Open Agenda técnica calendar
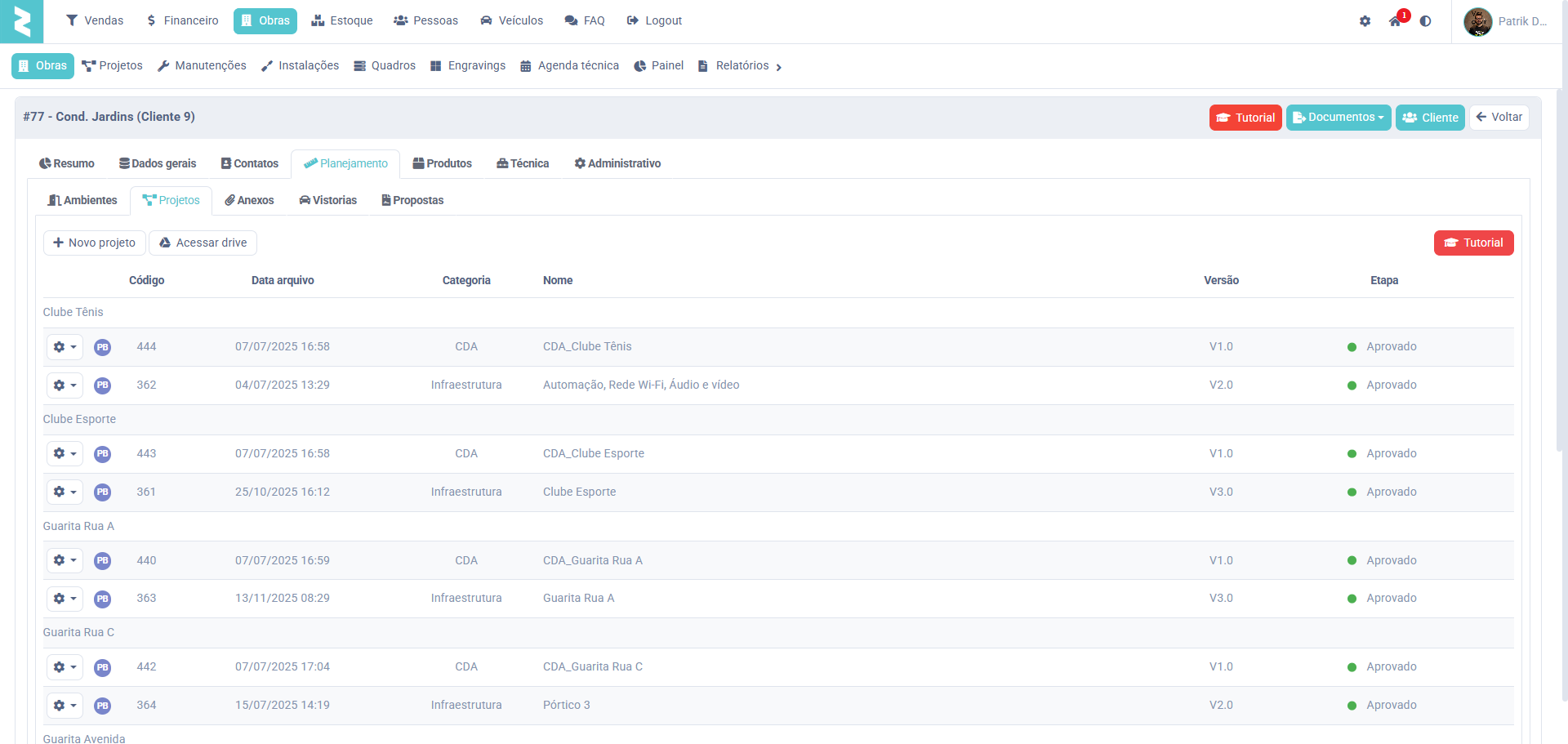The image size is (1568, 744). (569, 66)
